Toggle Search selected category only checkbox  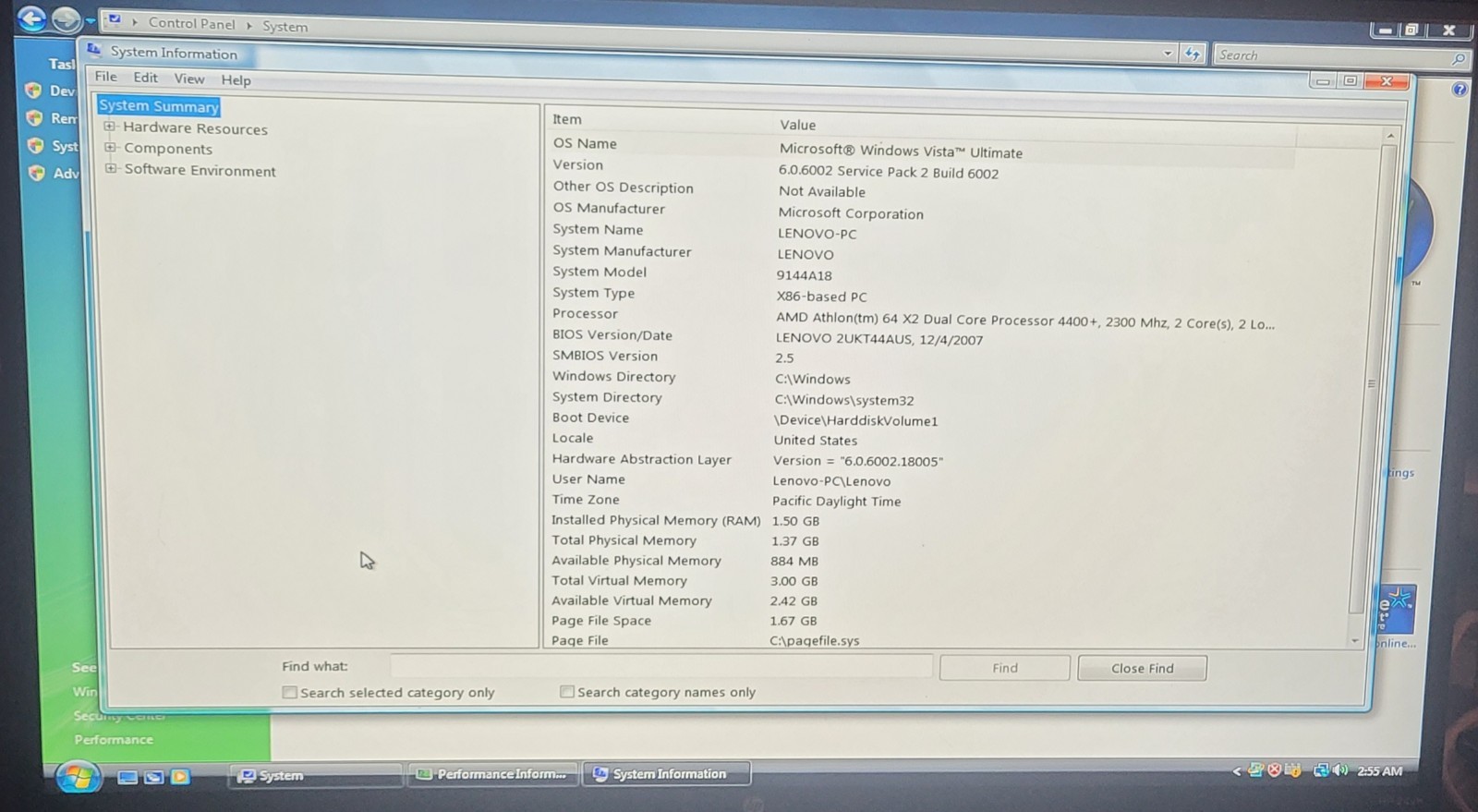(289, 692)
